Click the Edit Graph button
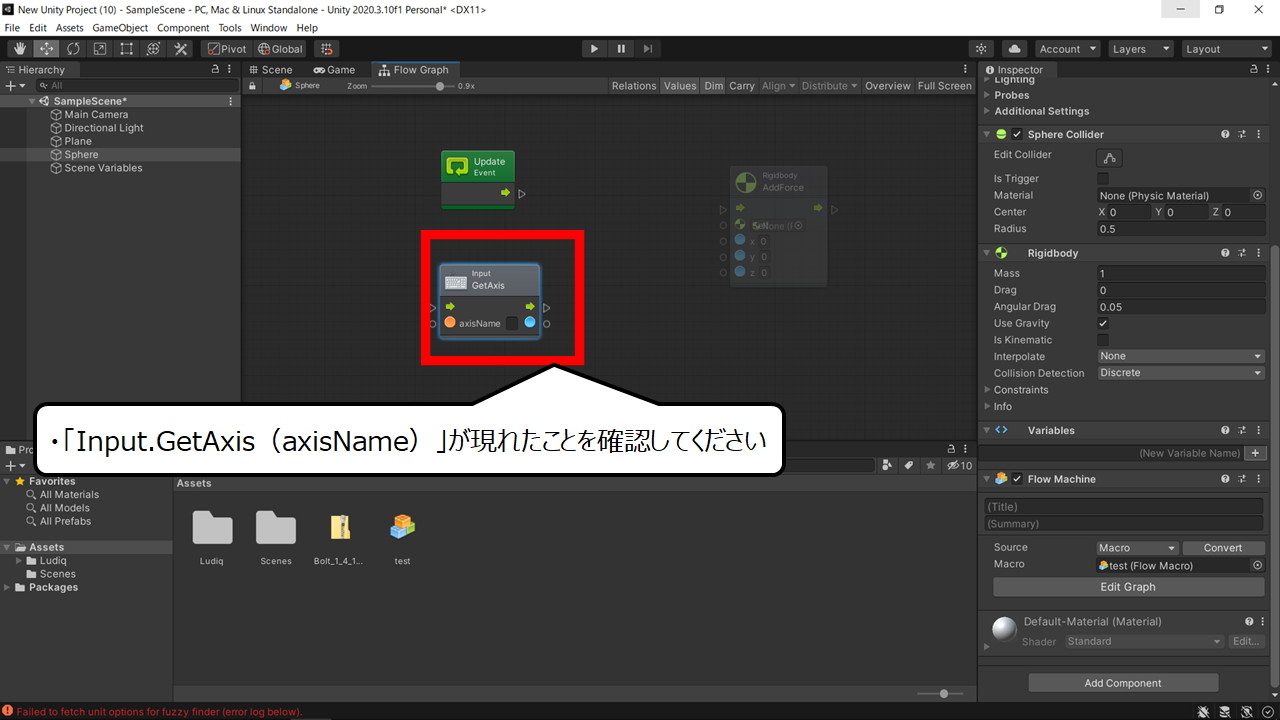The width and height of the screenshot is (1280, 720). point(1128,587)
